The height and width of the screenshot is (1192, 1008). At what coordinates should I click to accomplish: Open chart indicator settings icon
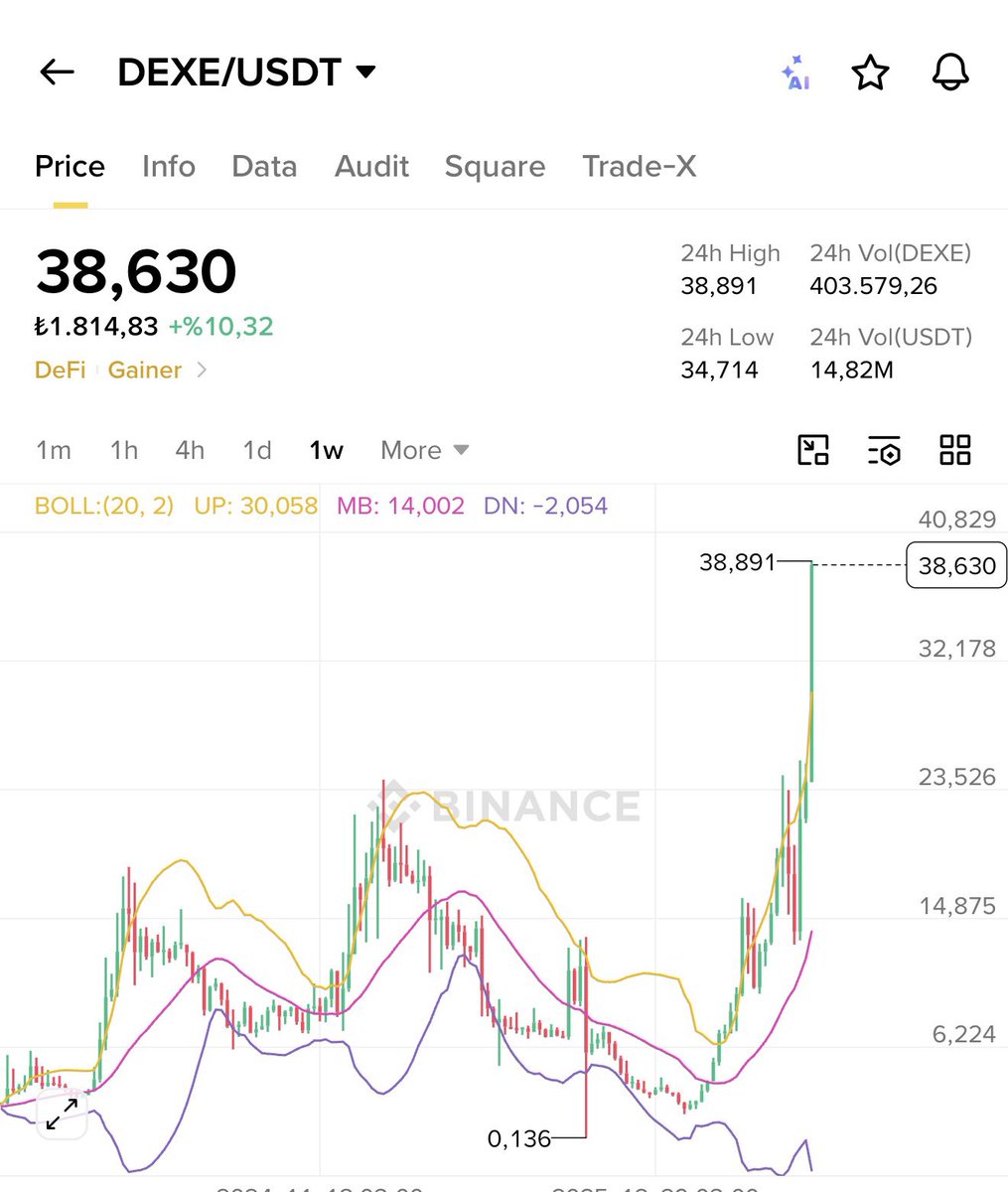coord(884,450)
